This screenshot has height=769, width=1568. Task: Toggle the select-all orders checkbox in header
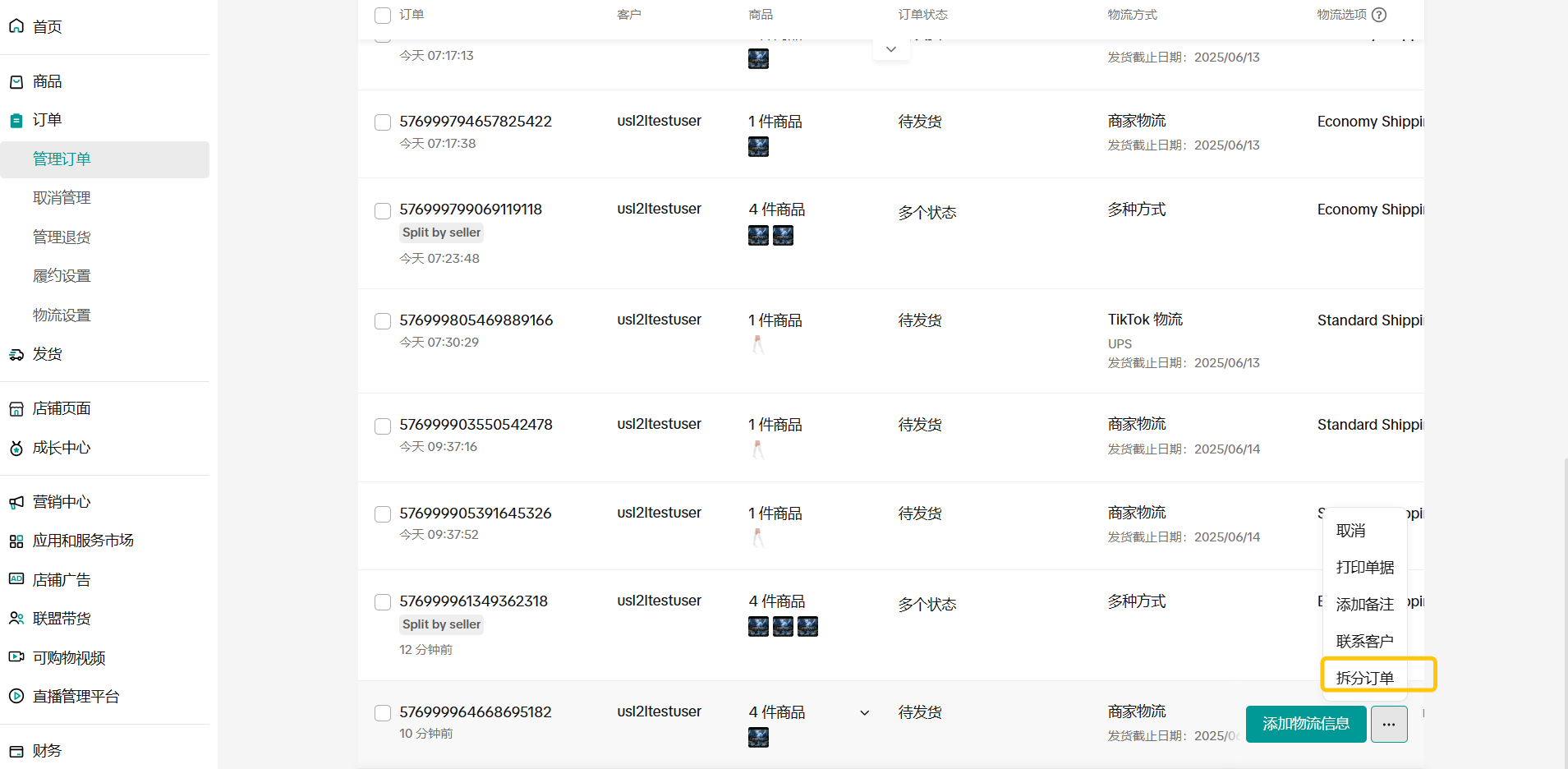383,16
